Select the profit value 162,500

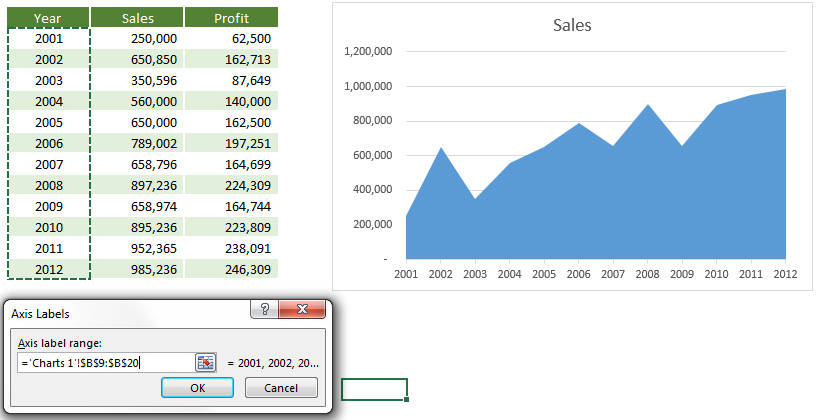pyautogui.click(x=231, y=123)
